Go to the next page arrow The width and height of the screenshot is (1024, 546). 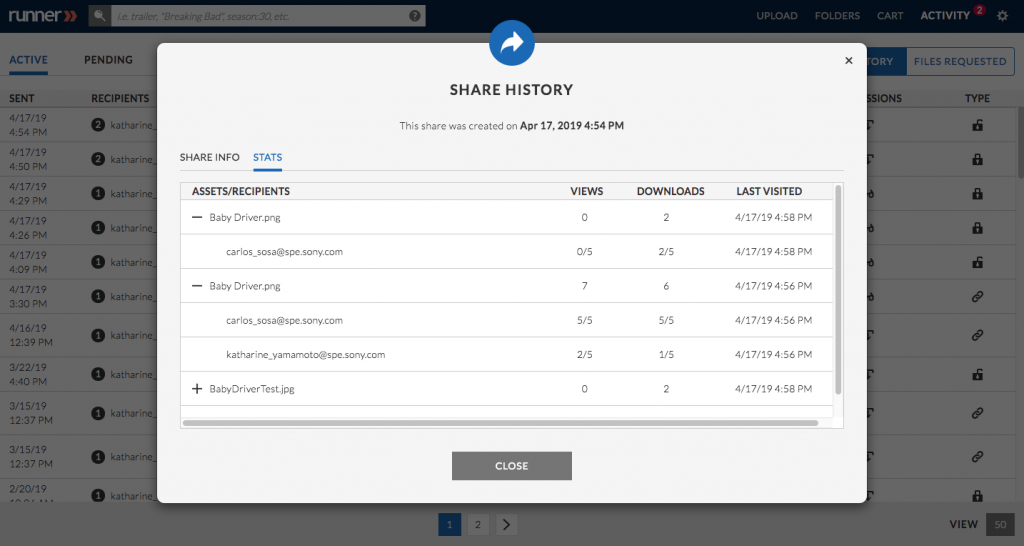[x=507, y=524]
